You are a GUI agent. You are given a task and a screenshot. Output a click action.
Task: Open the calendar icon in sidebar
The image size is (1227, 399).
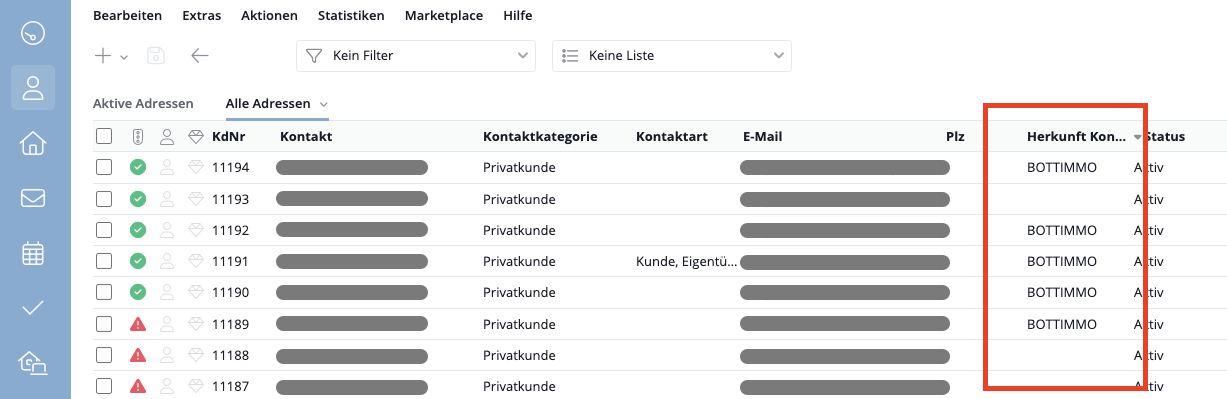click(33, 254)
